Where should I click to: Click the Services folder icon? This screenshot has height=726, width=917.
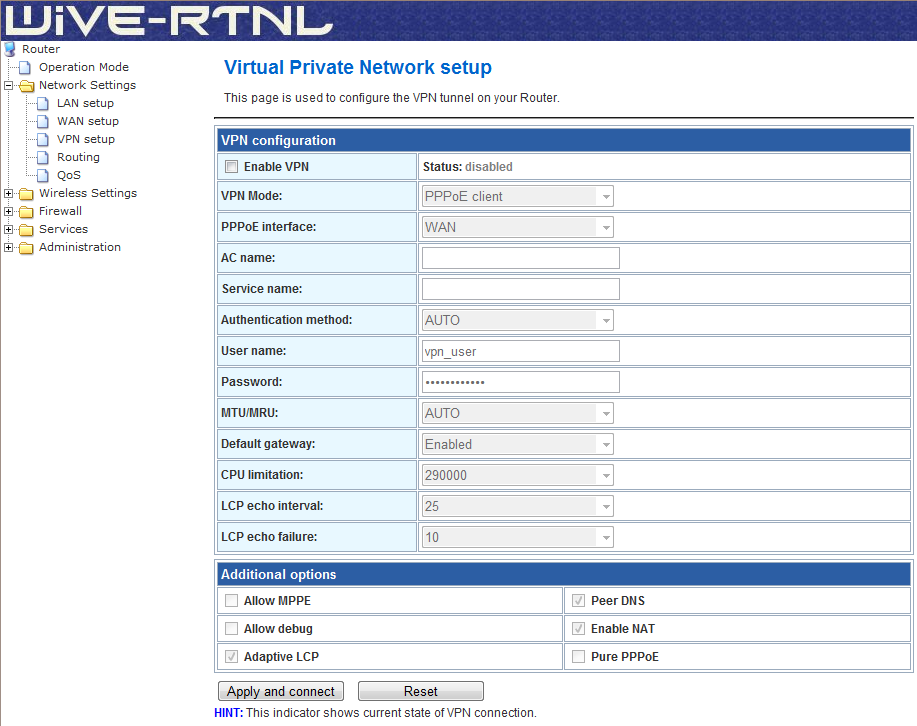(x=27, y=230)
